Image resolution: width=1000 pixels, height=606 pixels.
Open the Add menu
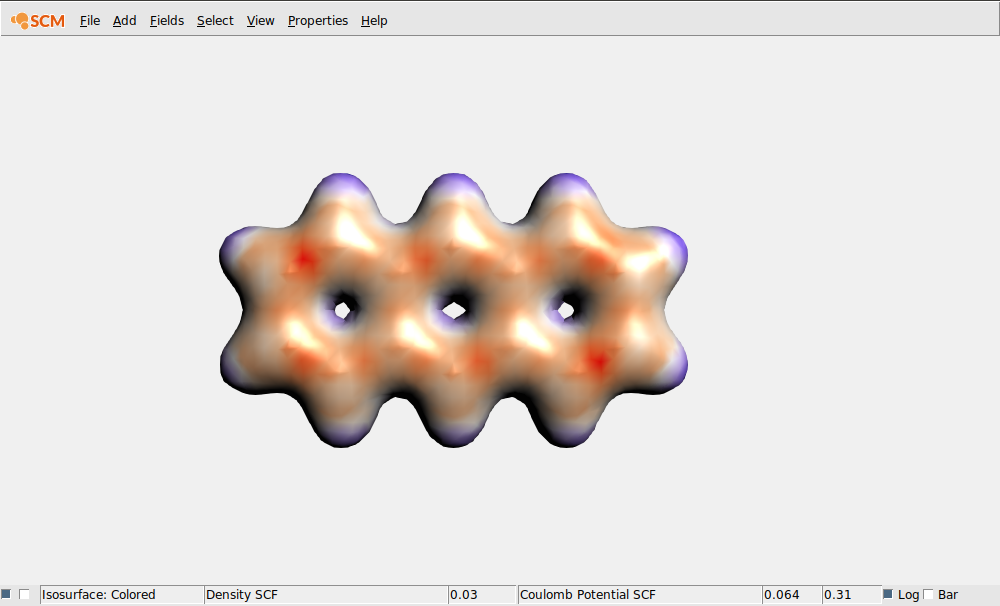click(124, 21)
